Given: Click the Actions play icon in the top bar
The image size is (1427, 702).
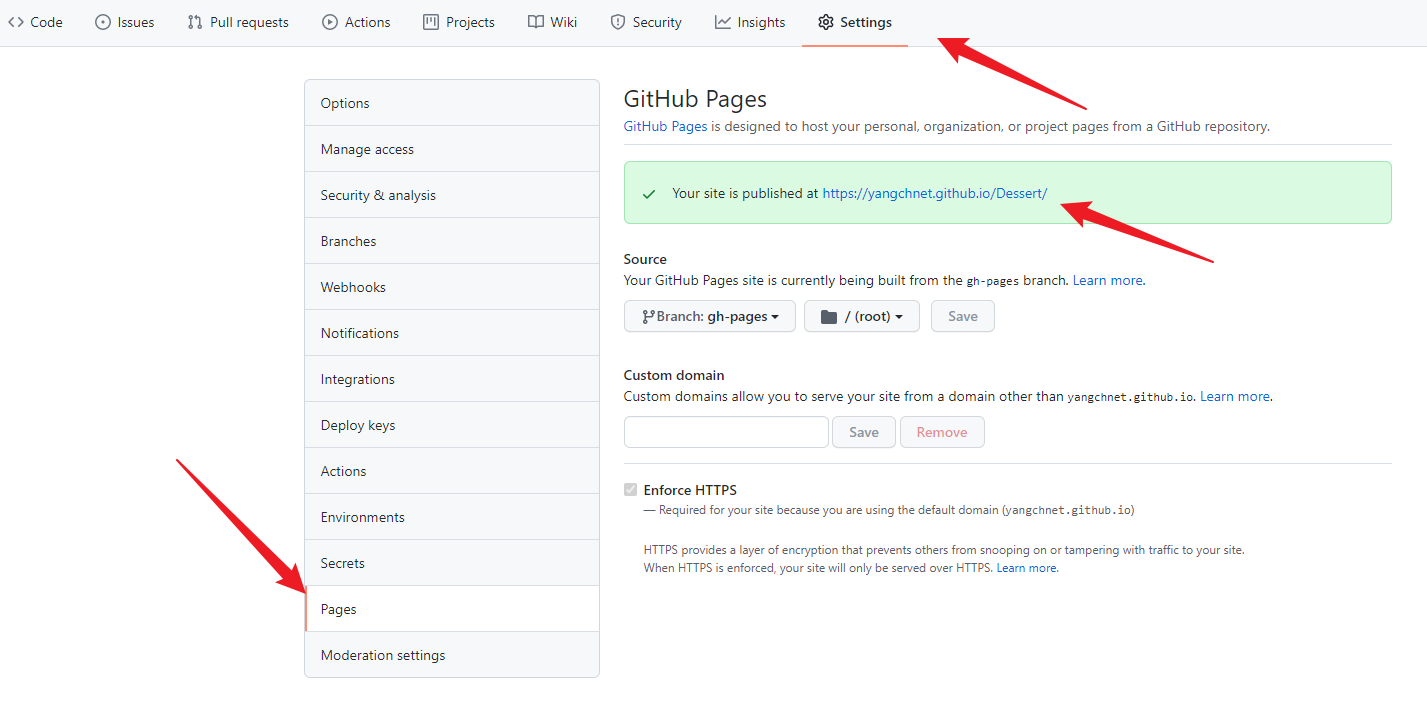Looking at the screenshot, I should tap(330, 22).
